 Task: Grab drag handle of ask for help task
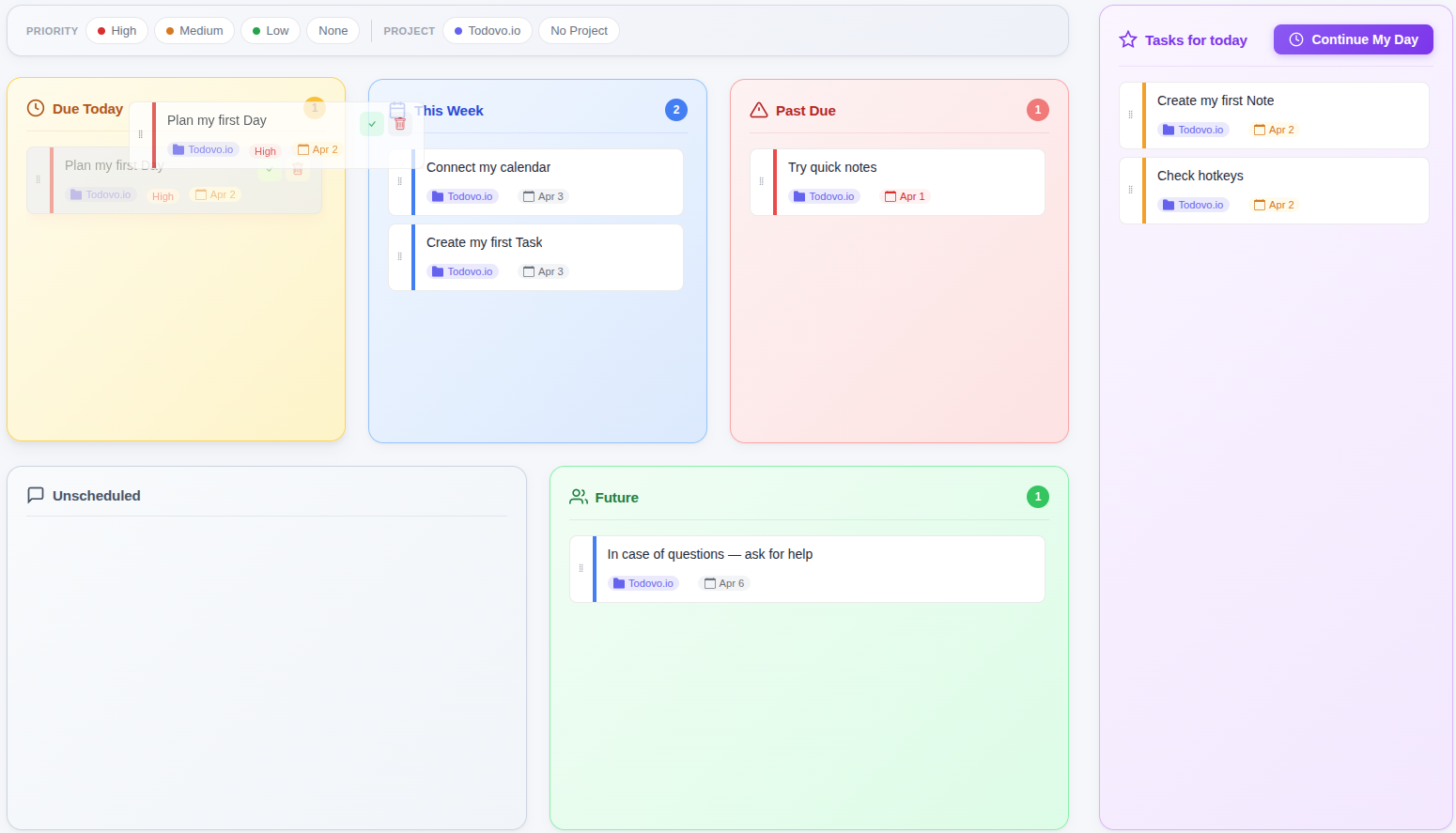point(581,568)
